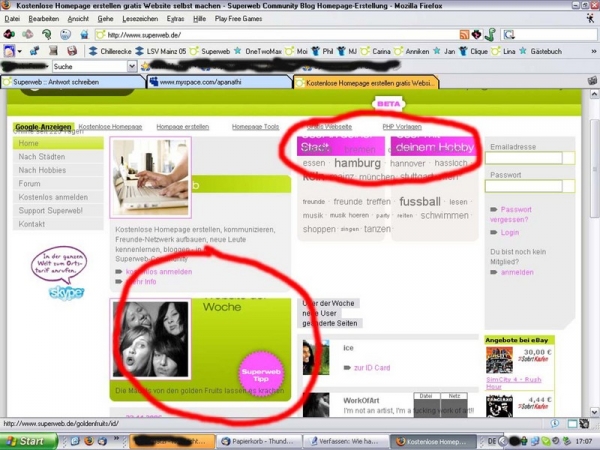
Task: Click the neue User tab label
Action: point(319,313)
